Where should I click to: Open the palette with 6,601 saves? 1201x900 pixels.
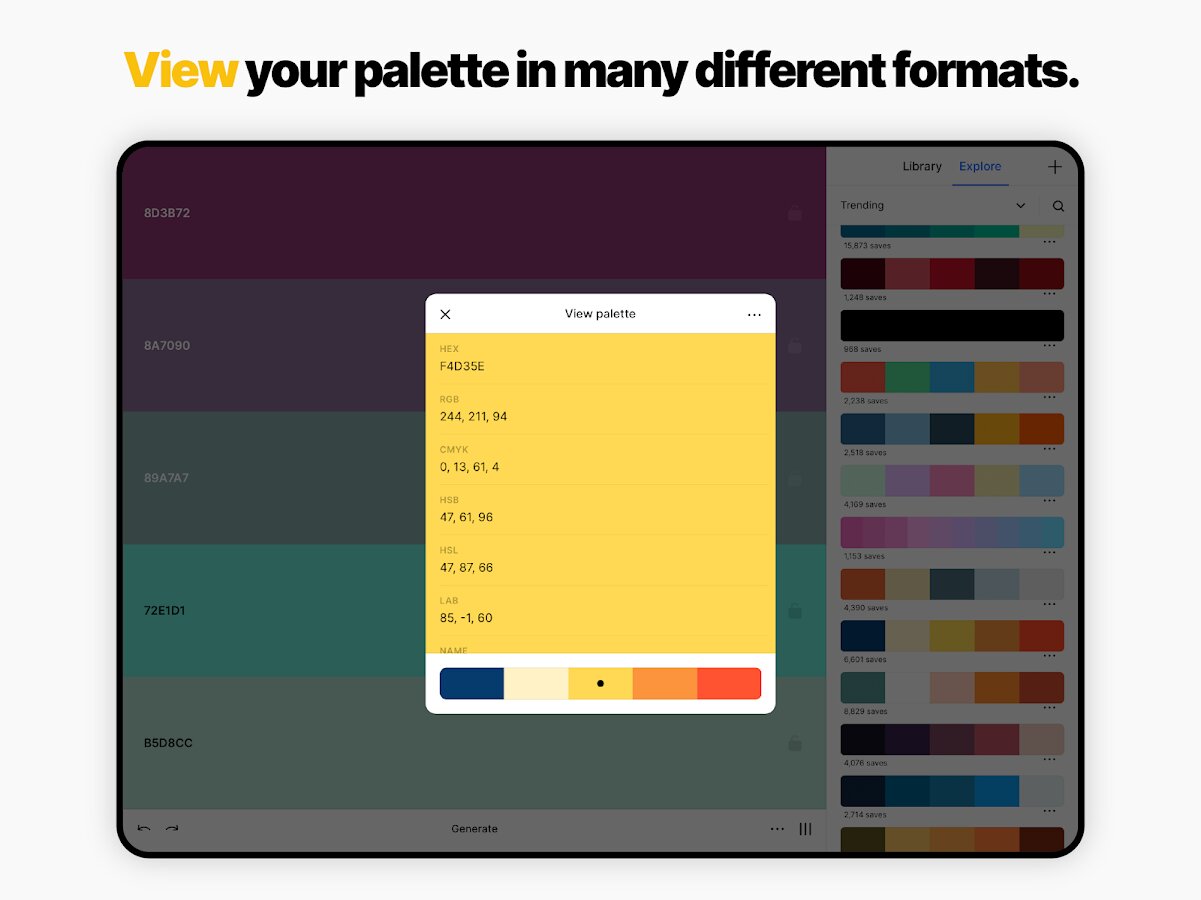pyautogui.click(x=952, y=636)
